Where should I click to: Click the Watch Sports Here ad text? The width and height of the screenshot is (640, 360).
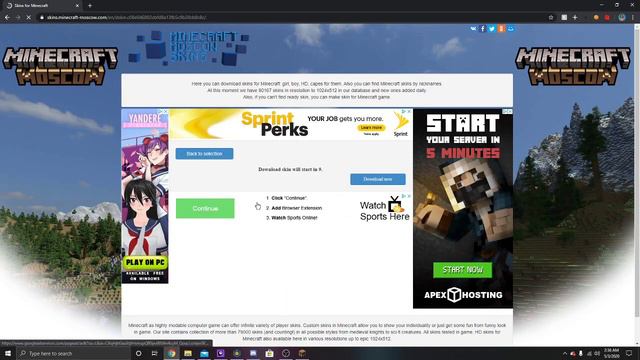coord(384,211)
